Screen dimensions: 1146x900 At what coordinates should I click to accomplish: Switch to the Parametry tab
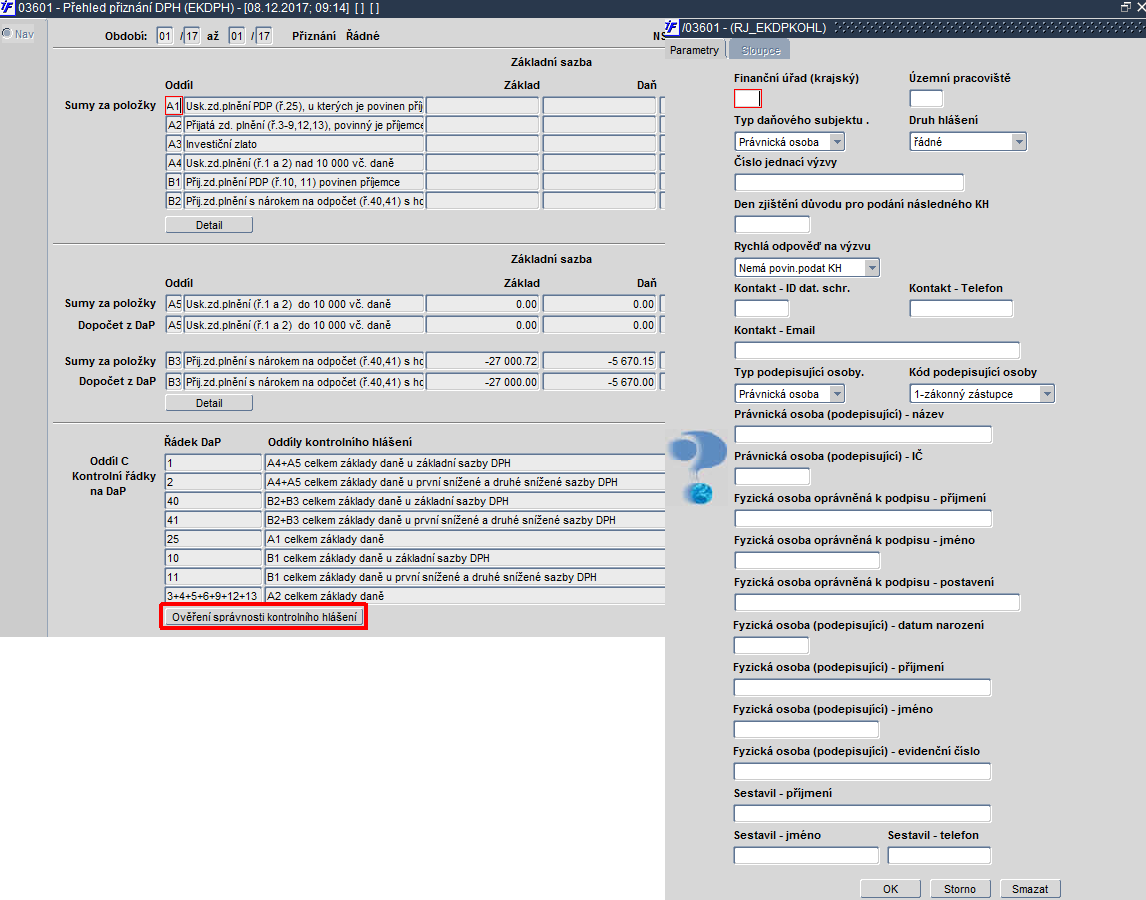694,50
